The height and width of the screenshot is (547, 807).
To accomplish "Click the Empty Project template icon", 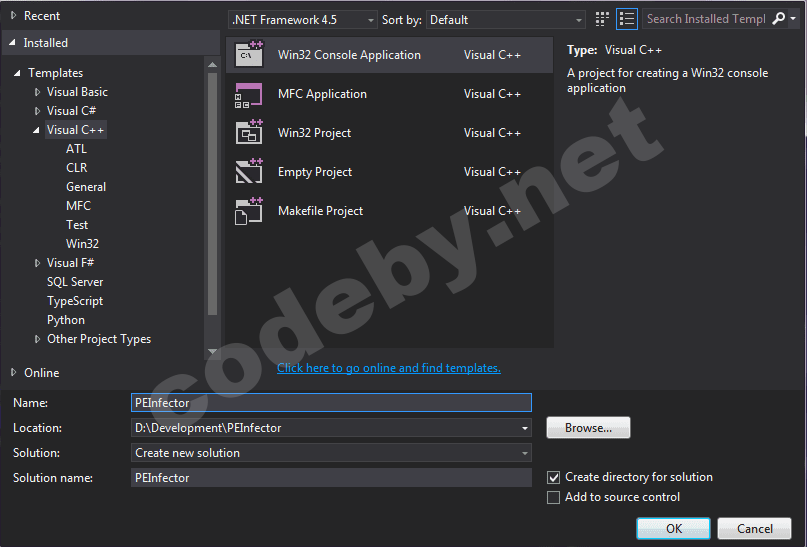I will point(249,171).
